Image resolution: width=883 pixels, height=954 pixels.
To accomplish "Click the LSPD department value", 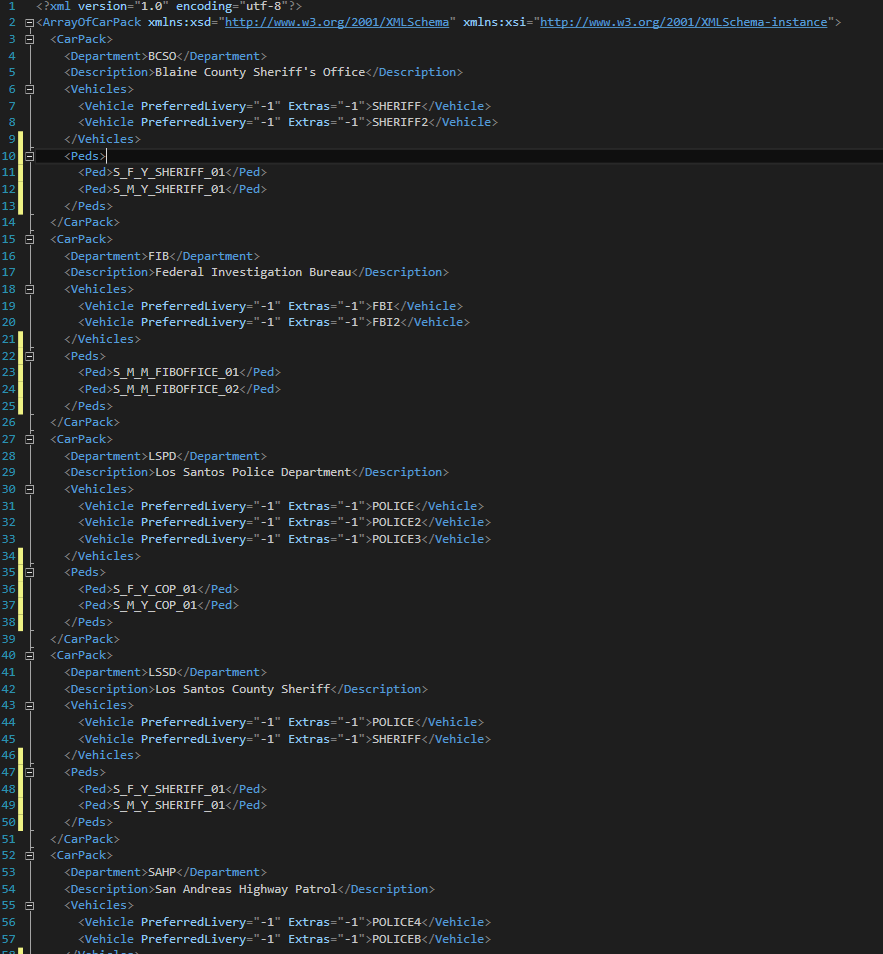I will click(x=162, y=456).
